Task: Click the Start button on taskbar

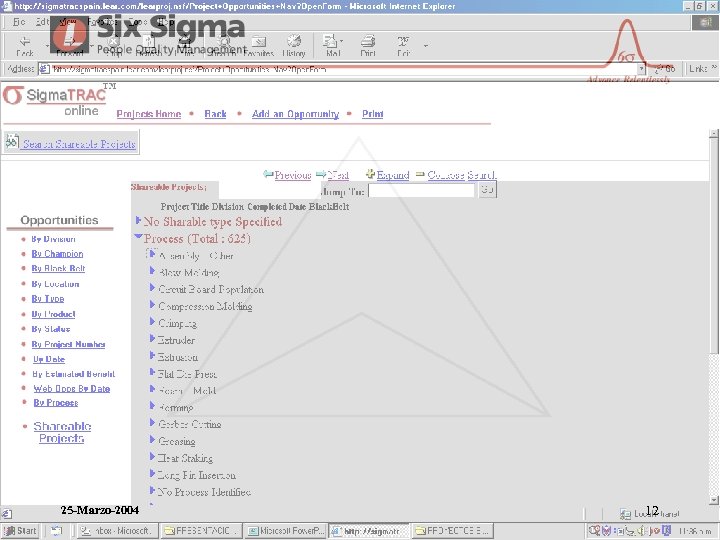Action: click(x=21, y=531)
